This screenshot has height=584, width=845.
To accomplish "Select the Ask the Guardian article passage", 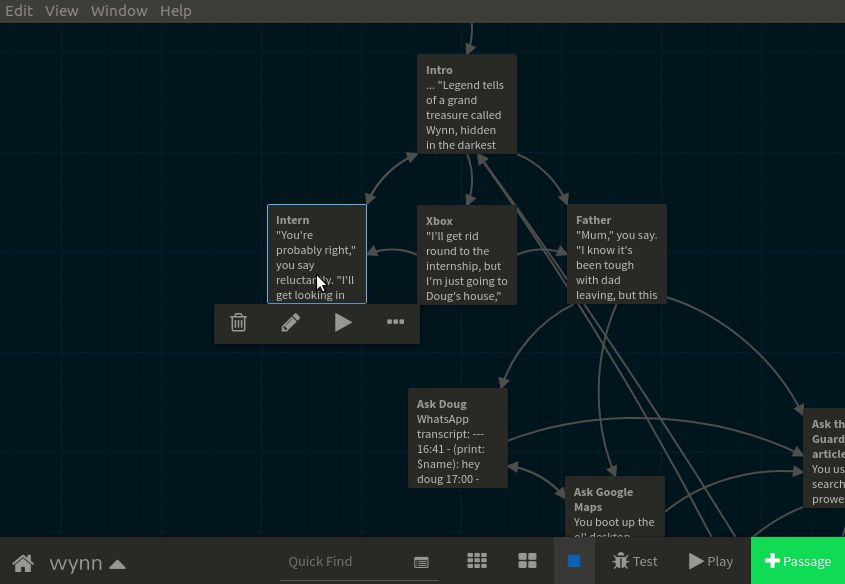I will tap(824, 458).
